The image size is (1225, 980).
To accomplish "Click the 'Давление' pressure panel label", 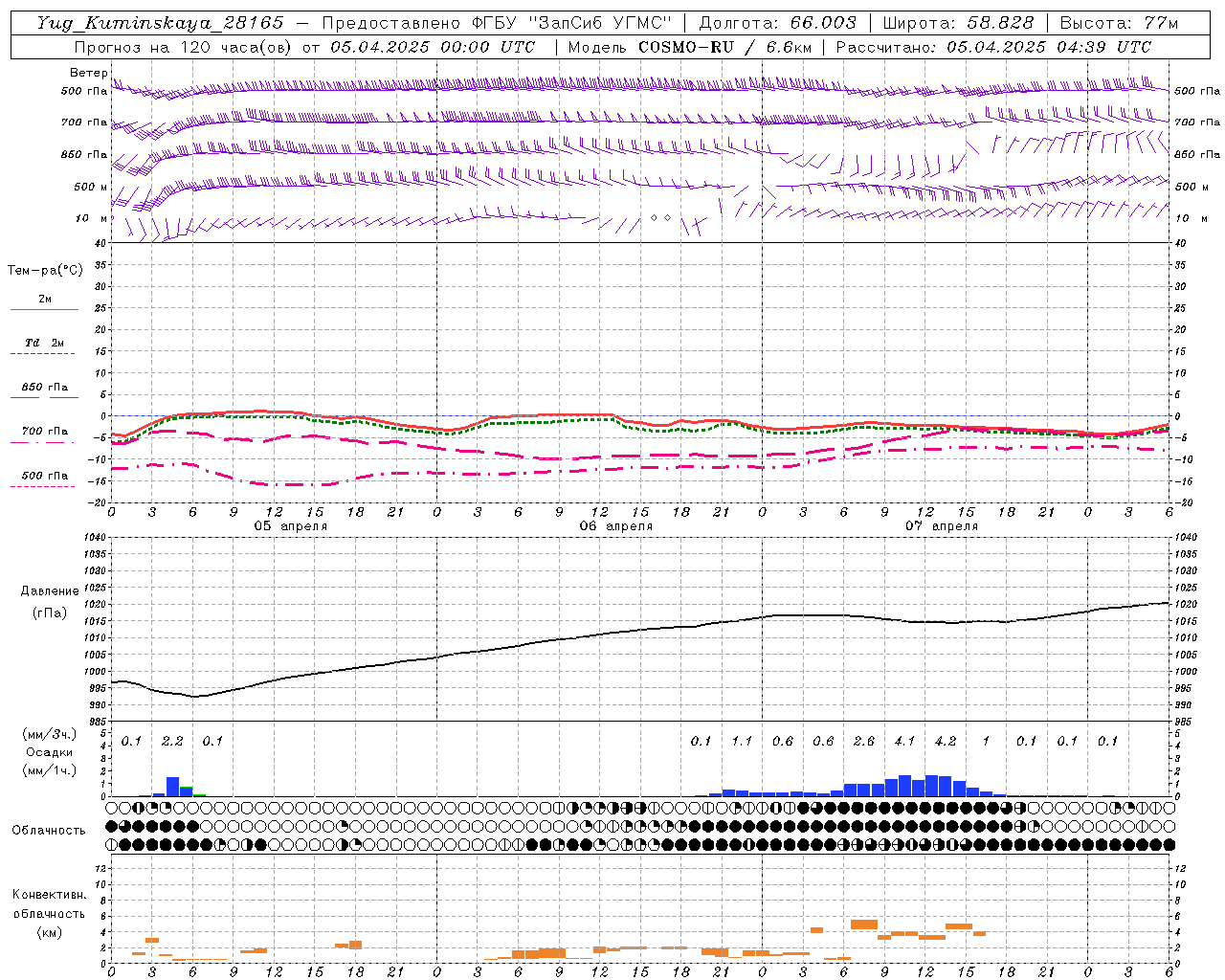I will pos(50,591).
